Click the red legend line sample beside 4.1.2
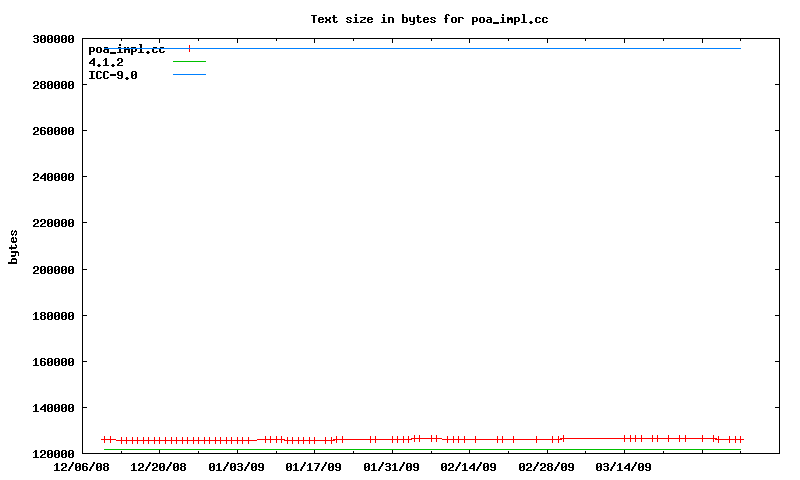 pyautogui.click(x=189, y=62)
